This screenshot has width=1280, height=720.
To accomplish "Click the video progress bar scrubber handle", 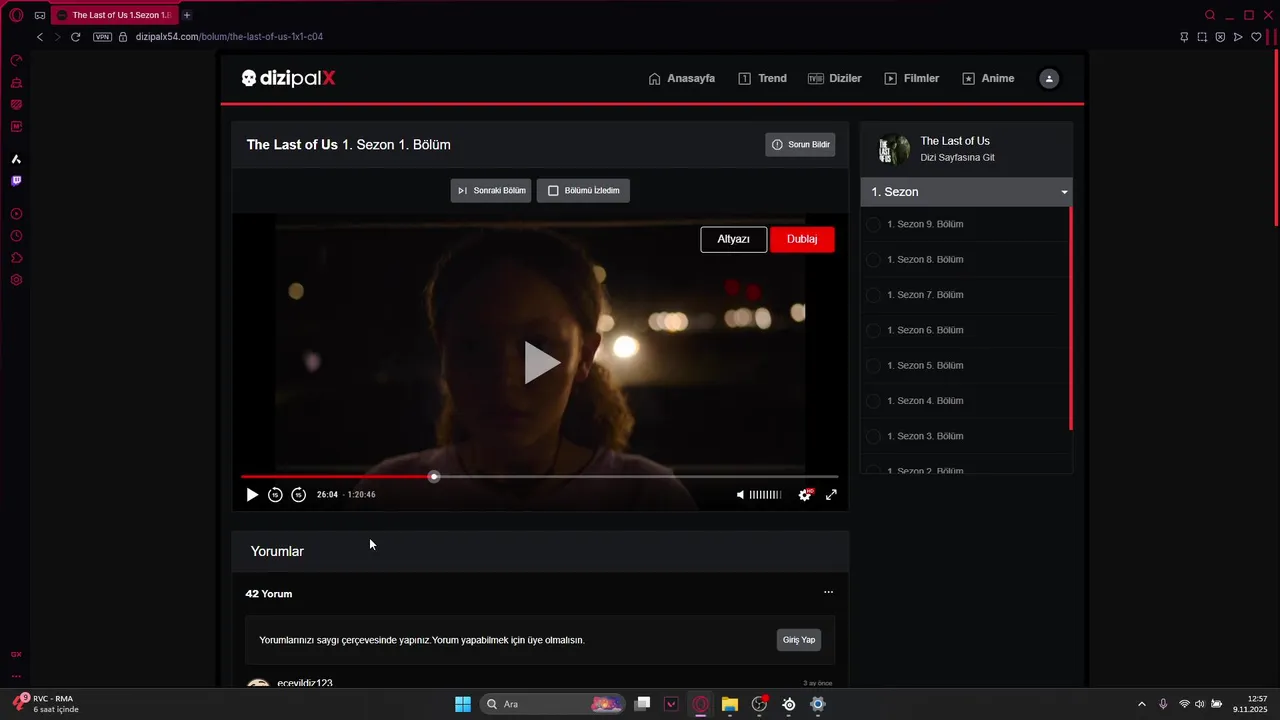I will [x=434, y=477].
